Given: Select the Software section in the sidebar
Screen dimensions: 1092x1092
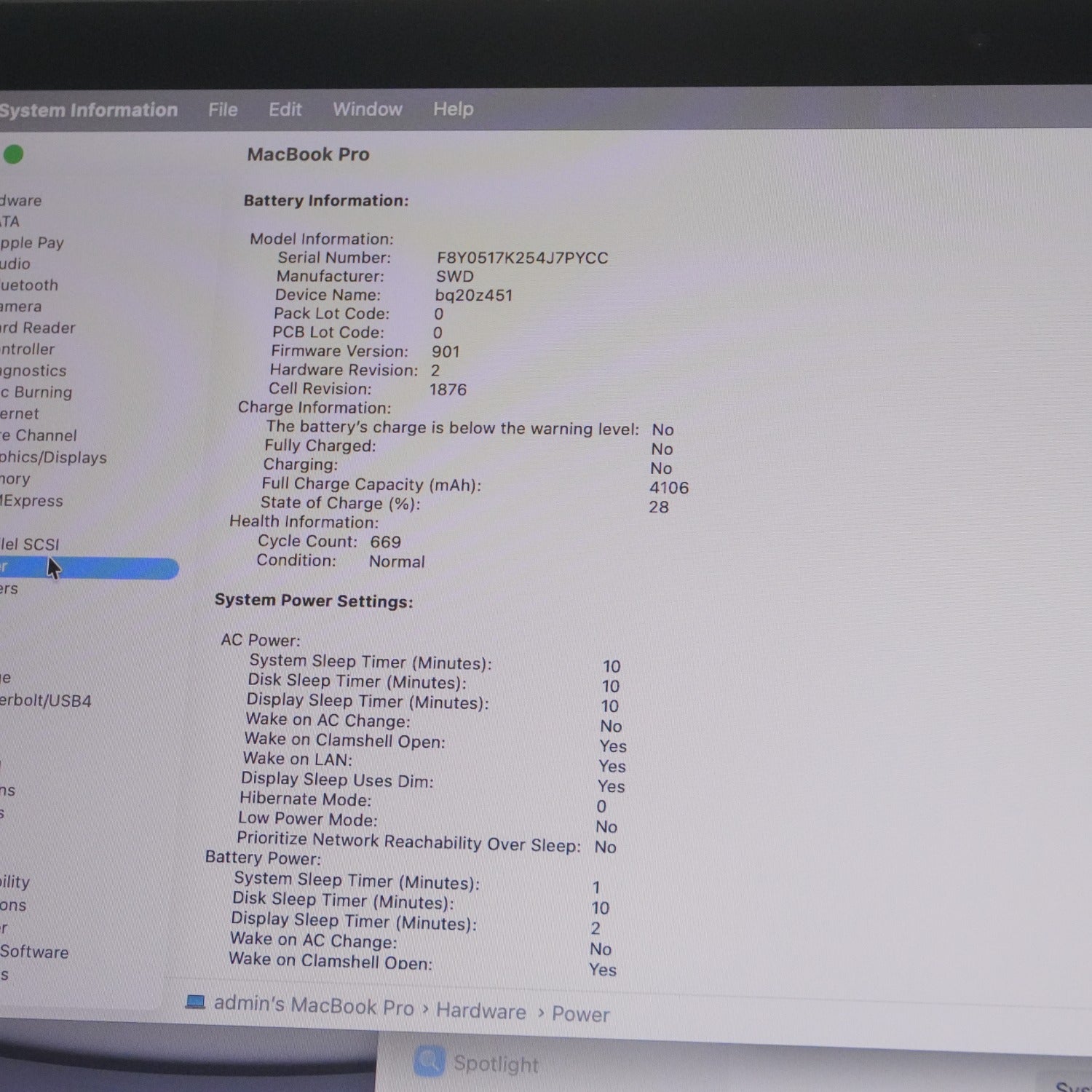Looking at the screenshot, I should tap(34, 951).
